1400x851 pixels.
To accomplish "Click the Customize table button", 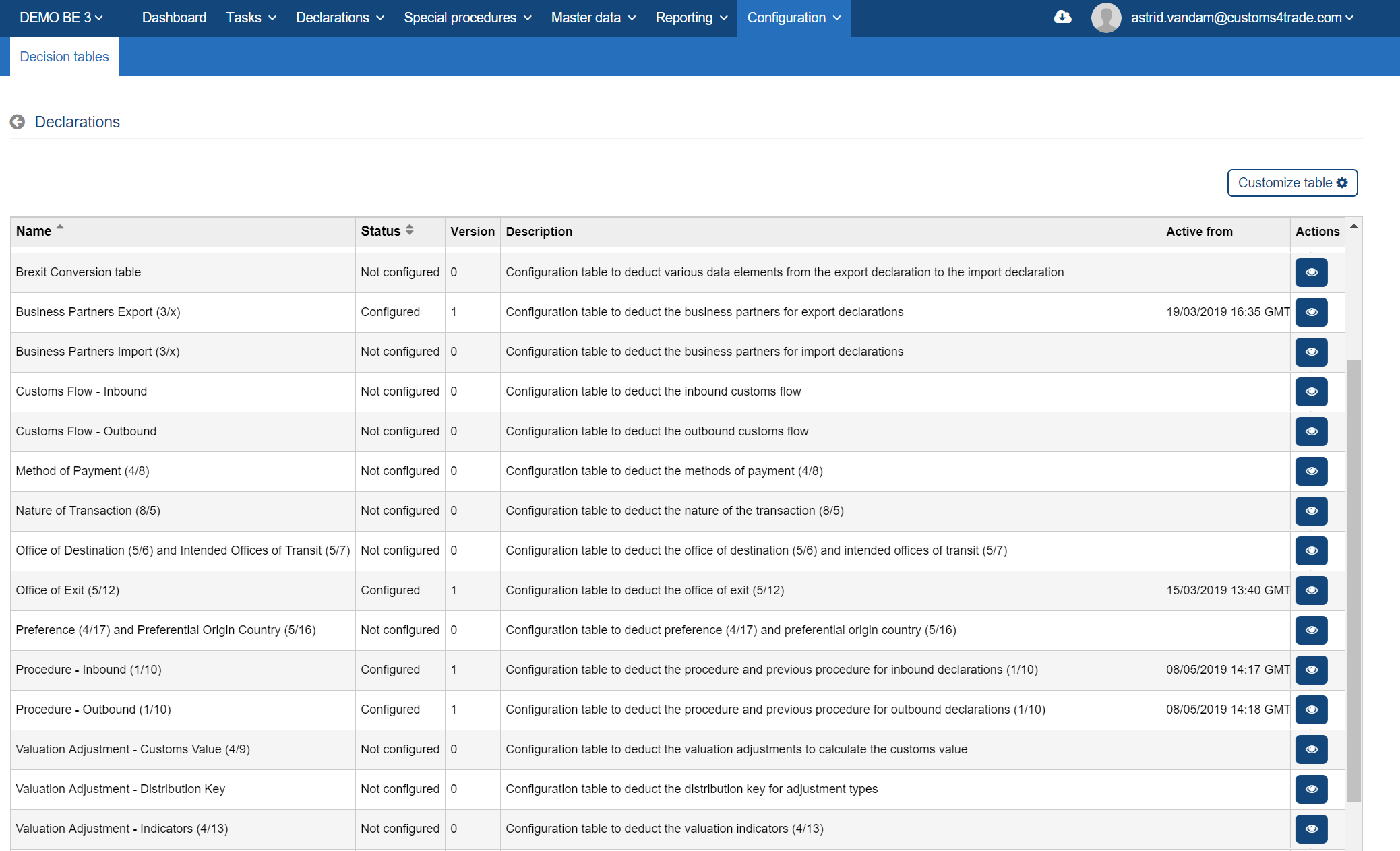I will tap(1291, 183).
